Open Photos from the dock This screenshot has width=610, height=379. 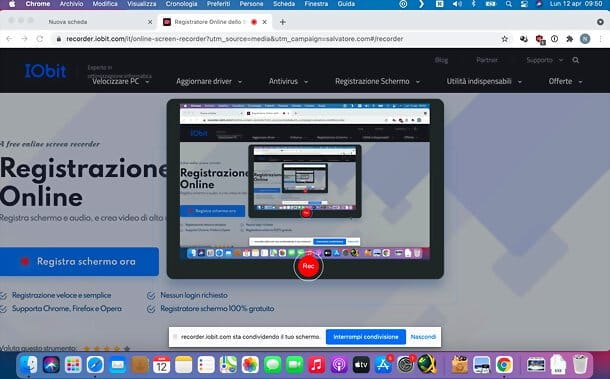point(250,365)
